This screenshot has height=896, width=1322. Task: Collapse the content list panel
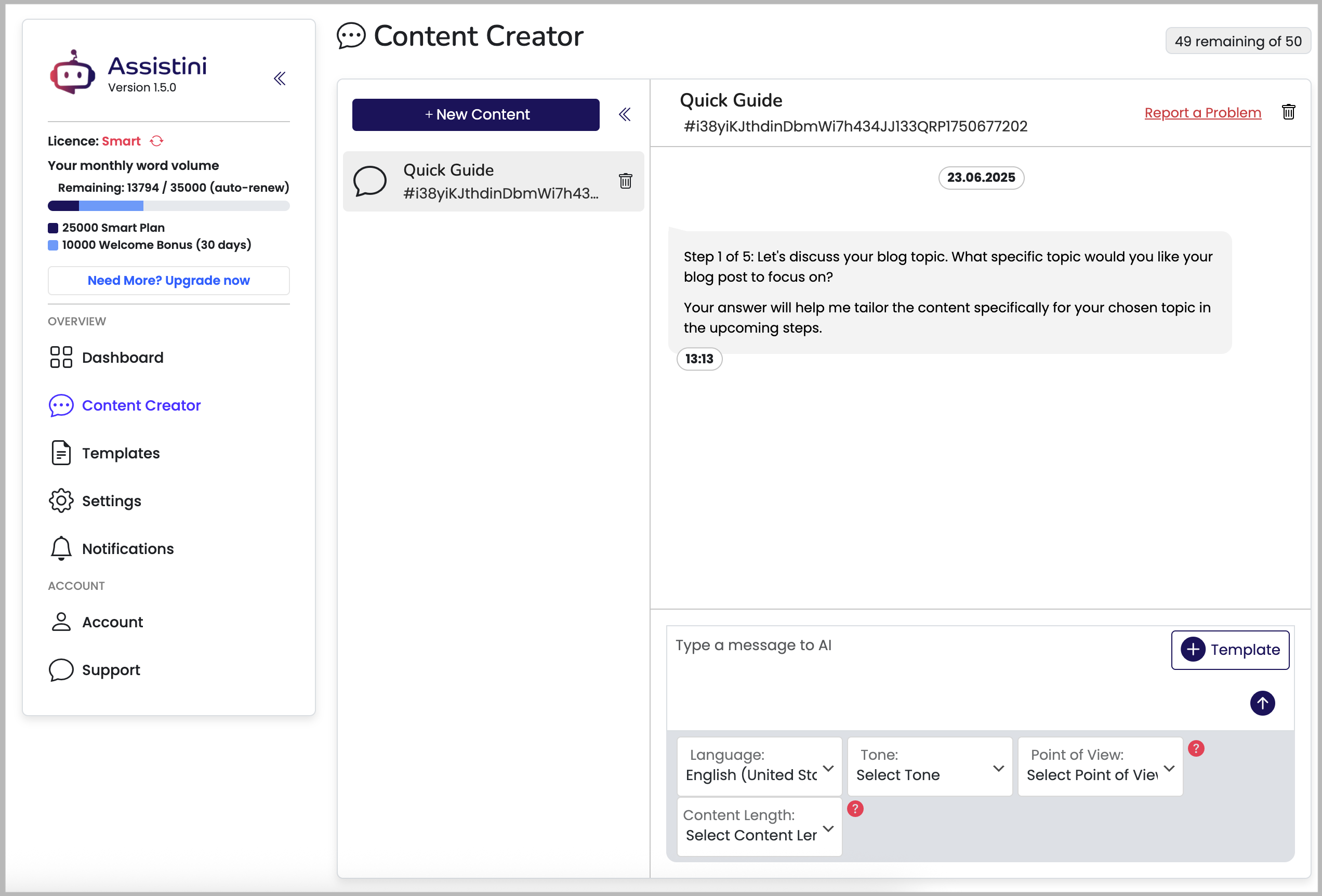[x=625, y=114]
